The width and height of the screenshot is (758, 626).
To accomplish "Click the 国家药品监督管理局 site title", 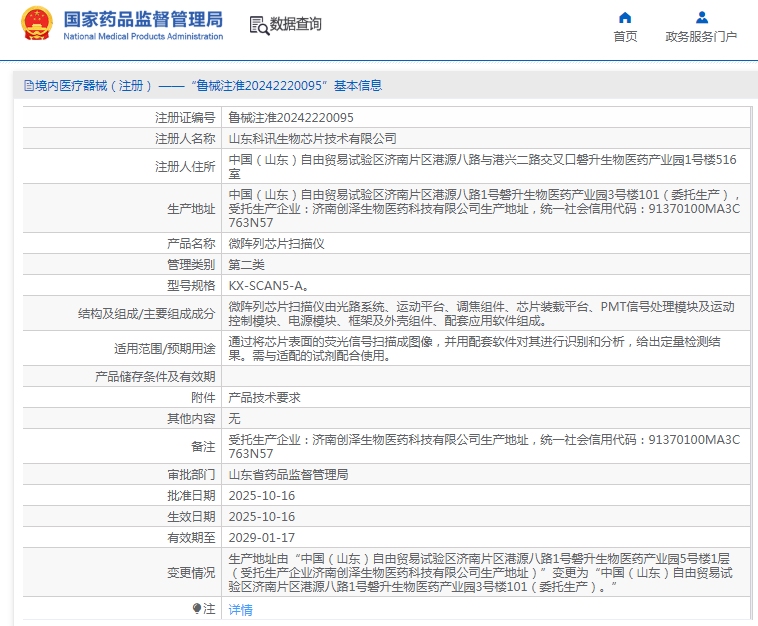I will point(143,20).
